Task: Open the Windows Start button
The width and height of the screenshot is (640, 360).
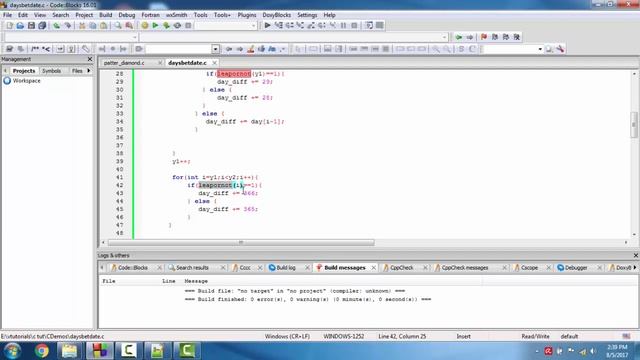Action: point(13,351)
